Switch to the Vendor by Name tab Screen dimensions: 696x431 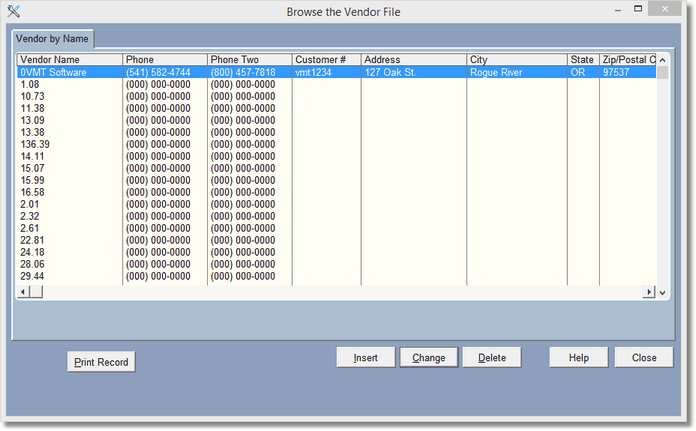tap(52, 39)
